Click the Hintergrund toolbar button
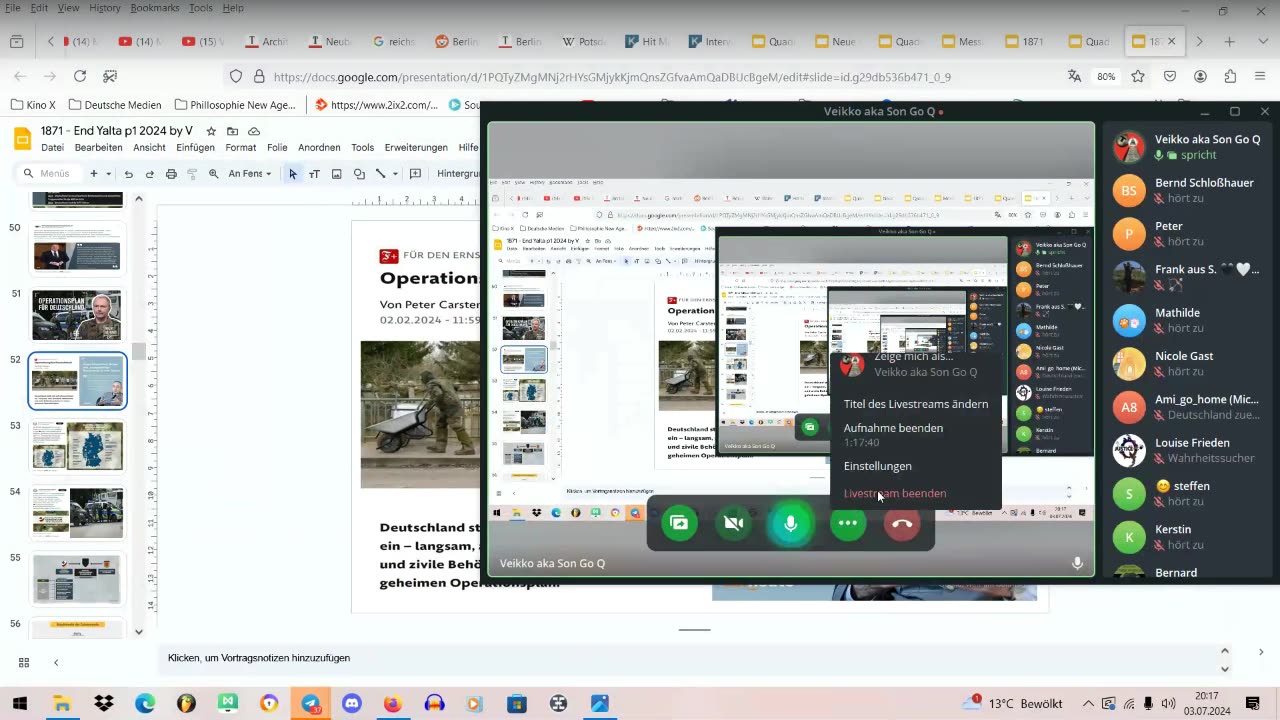 (457, 174)
